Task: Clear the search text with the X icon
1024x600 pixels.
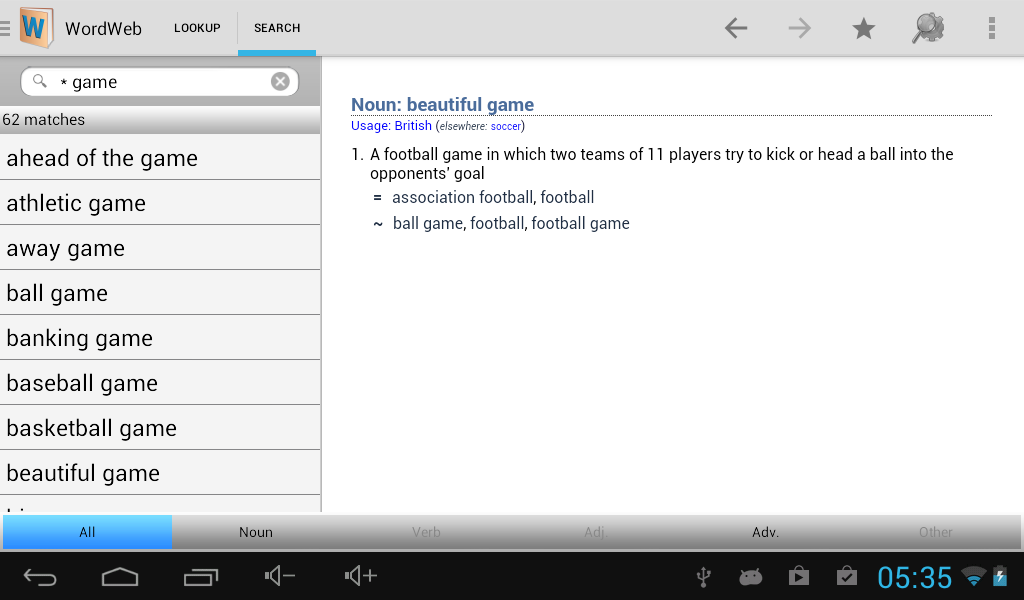Action: point(280,81)
